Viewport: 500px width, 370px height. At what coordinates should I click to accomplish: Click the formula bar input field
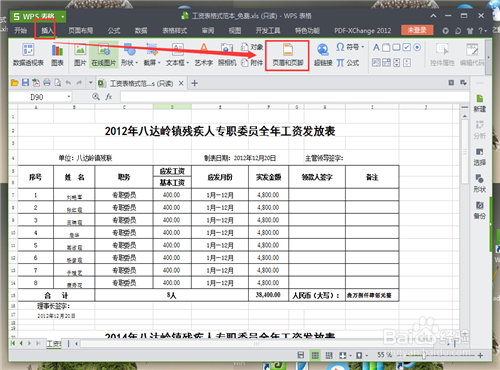pyautogui.click(x=295, y=97)
